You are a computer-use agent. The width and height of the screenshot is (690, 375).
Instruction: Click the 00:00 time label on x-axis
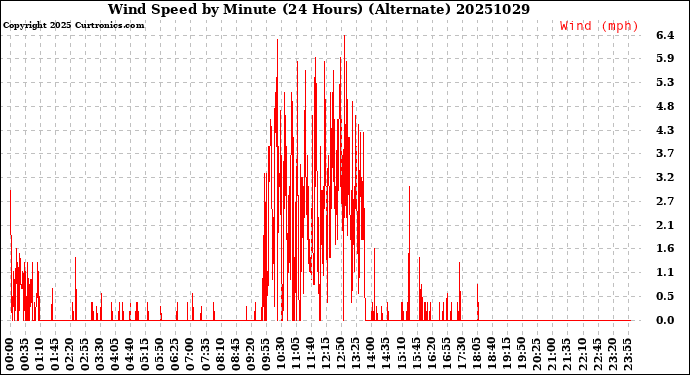pos(10,355)
